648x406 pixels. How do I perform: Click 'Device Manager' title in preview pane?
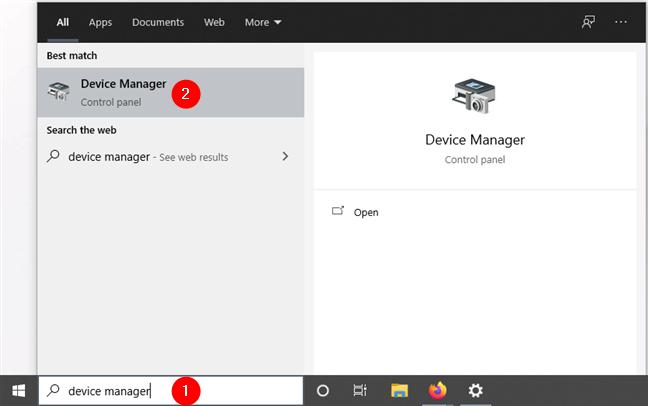pos(475,140)
